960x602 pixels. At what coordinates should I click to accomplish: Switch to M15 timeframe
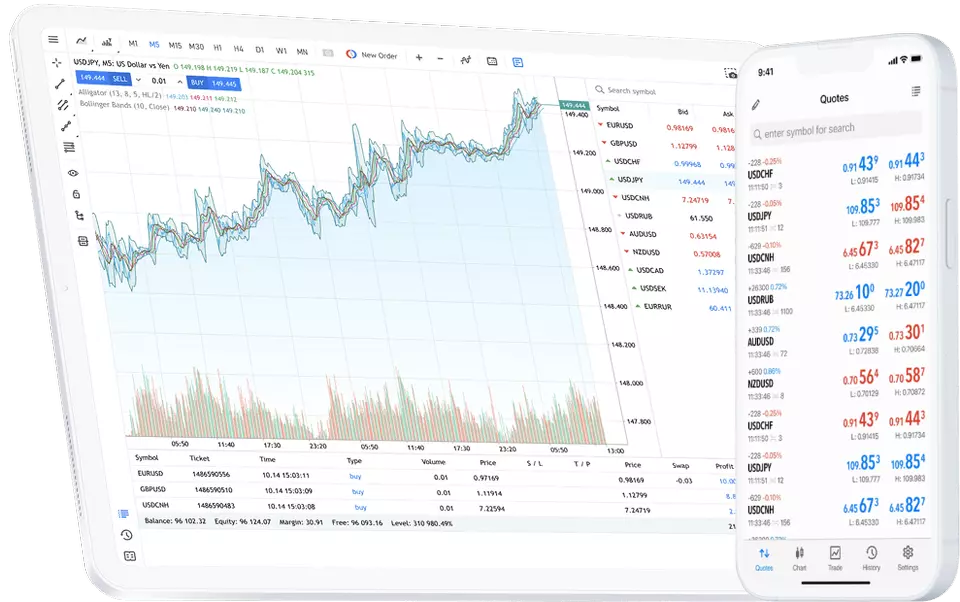174,46
